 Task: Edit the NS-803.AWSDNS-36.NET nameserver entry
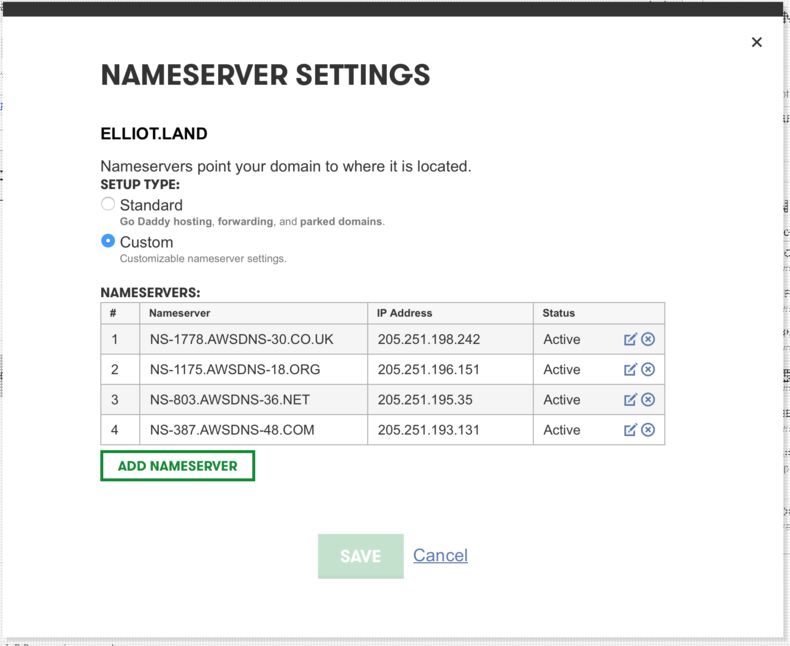tap(630, 400)
